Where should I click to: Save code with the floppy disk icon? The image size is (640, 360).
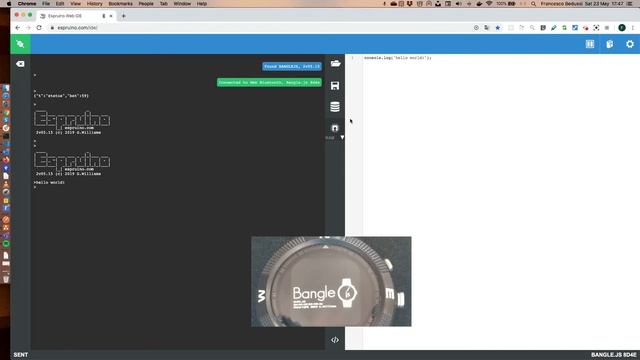point(335,85)
